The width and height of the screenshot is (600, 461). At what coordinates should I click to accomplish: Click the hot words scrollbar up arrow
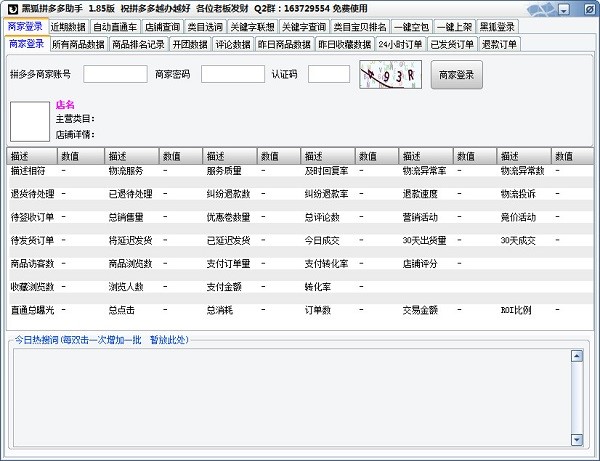pos(576,355)
